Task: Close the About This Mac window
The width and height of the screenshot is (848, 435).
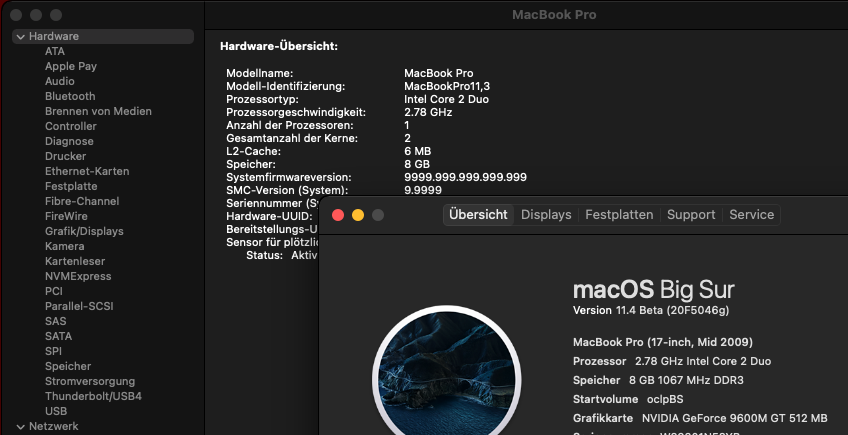Action: (338, 215)
